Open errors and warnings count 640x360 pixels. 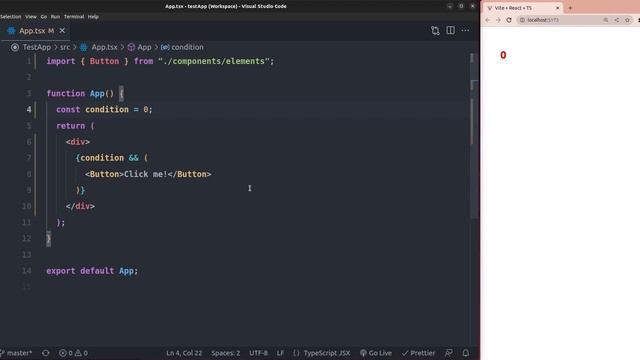click(73, 353)
